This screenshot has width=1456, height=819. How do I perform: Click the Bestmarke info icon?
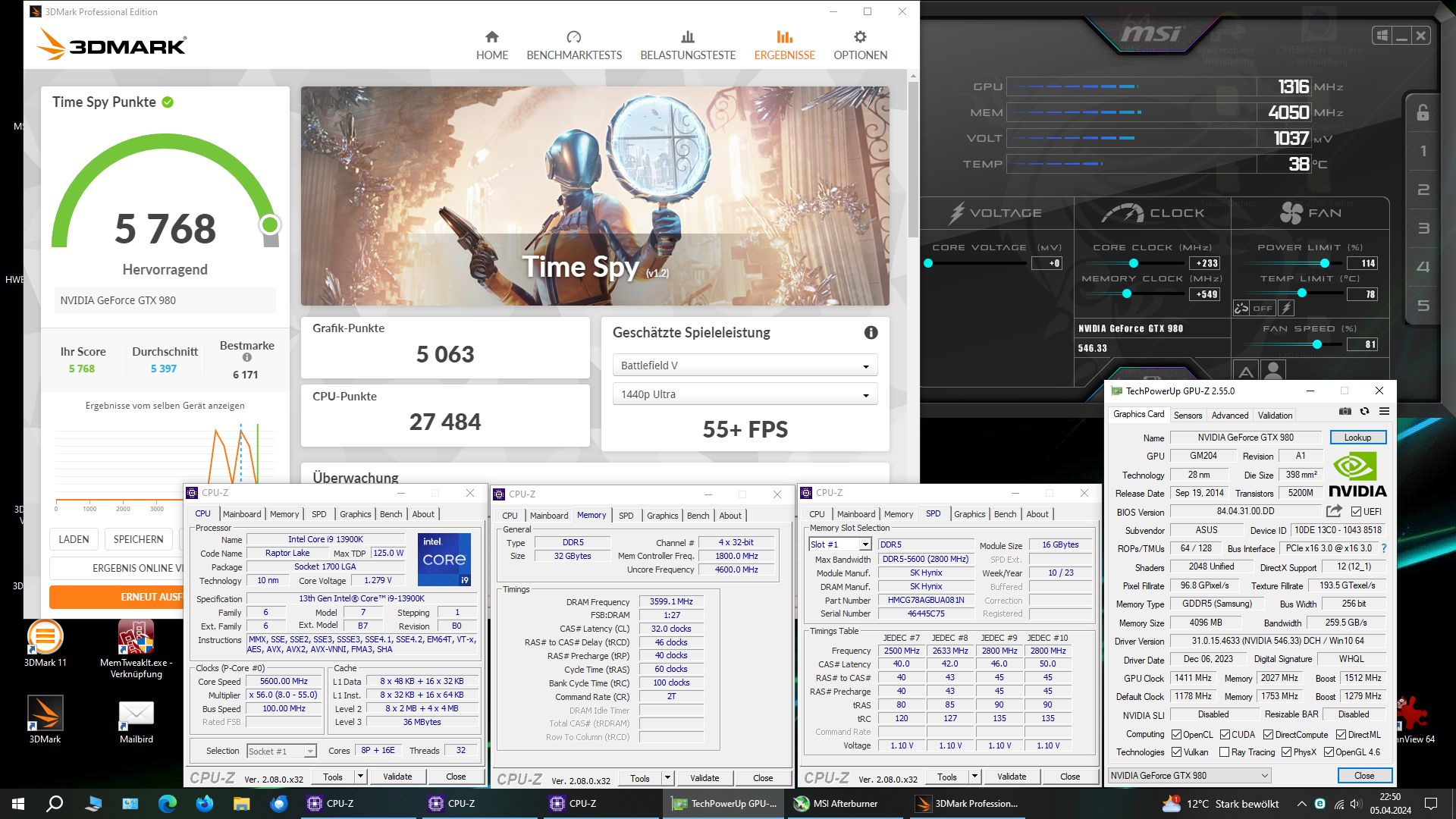coord(246,357)
